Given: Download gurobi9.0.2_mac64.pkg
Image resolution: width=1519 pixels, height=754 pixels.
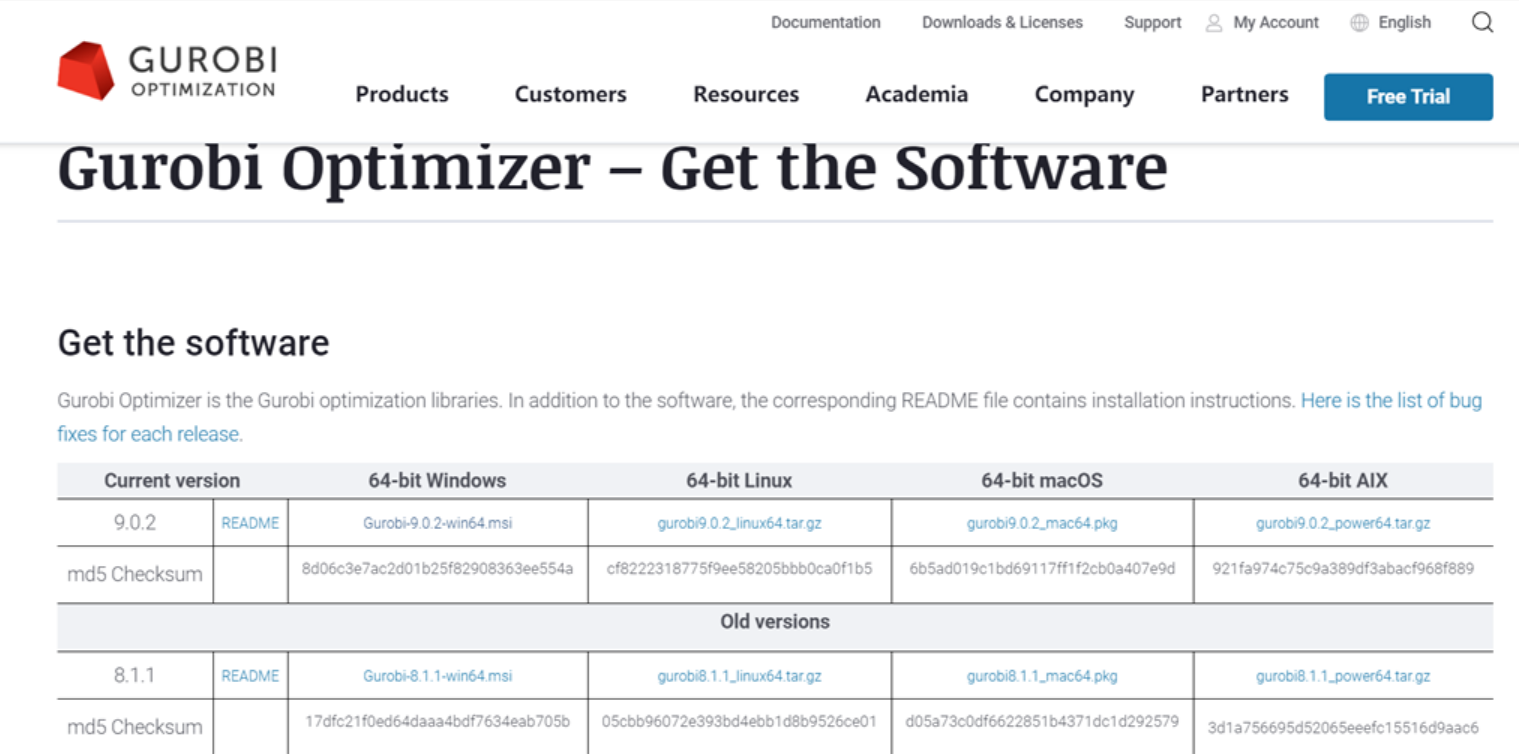Looking at the screenshot, I should tap(1042, 523).
